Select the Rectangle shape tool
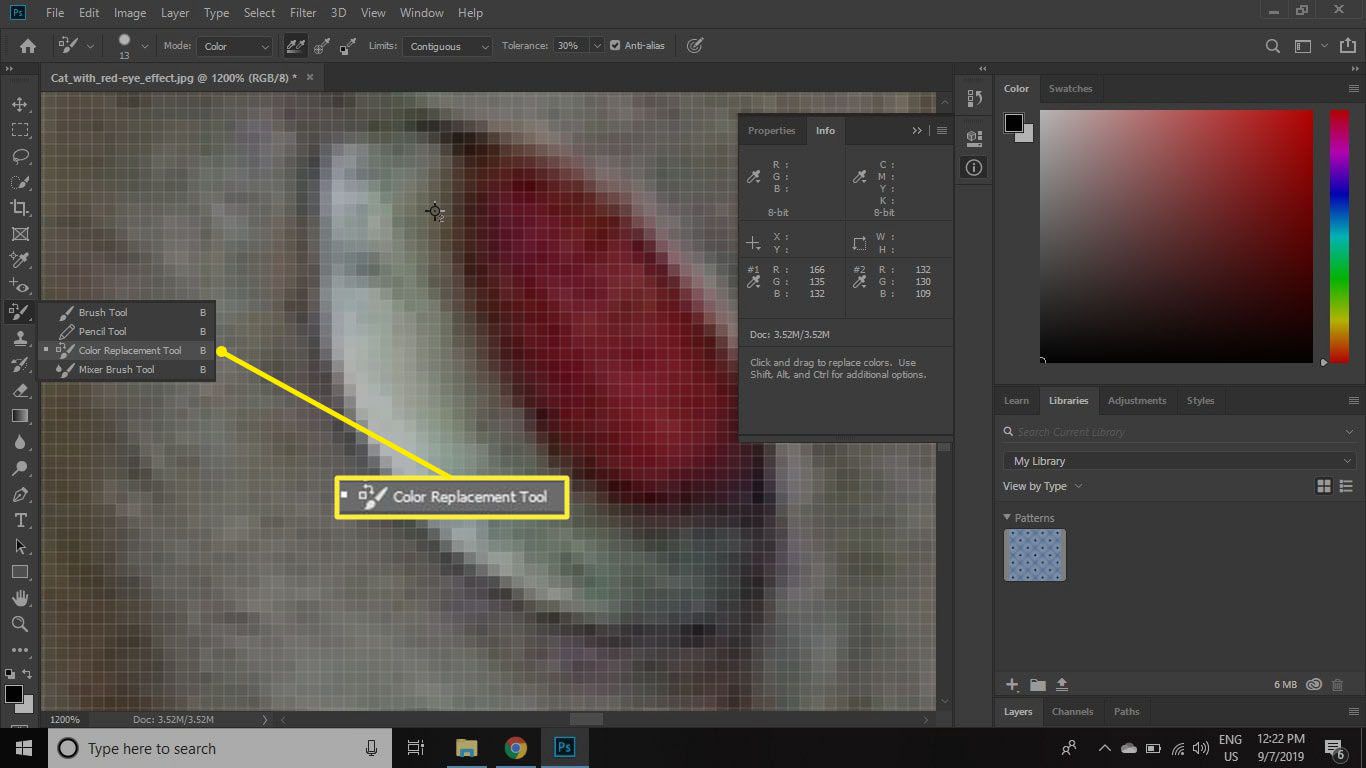 pos(19,572)
